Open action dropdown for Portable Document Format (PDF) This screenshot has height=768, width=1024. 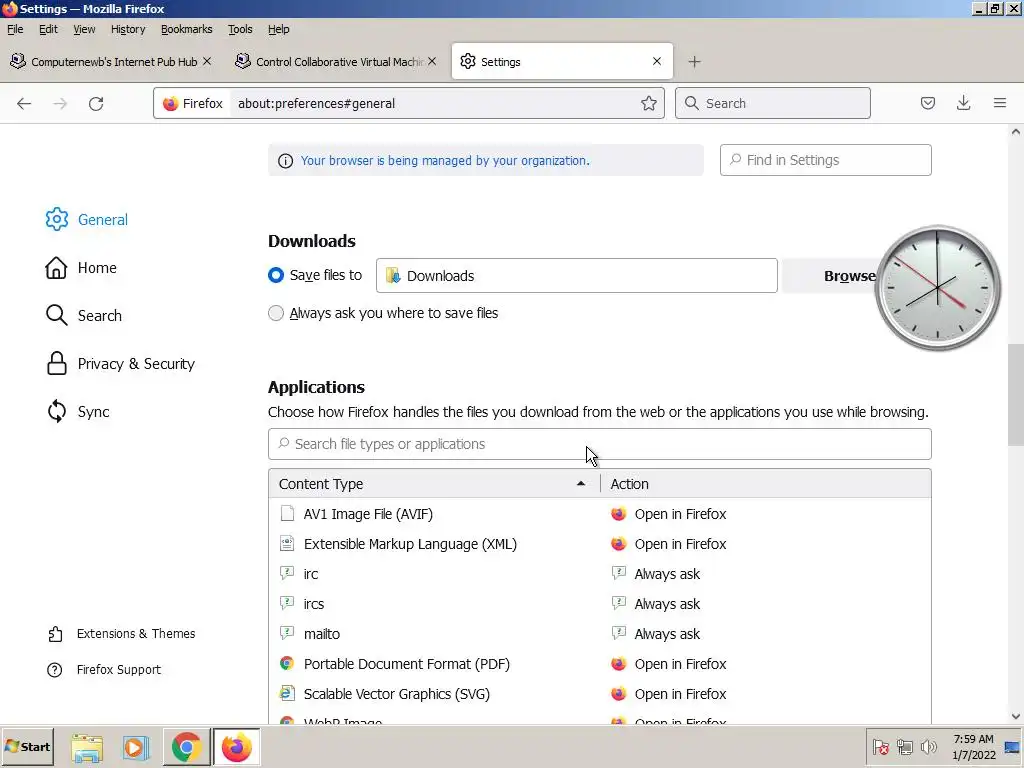pos(767,664)
